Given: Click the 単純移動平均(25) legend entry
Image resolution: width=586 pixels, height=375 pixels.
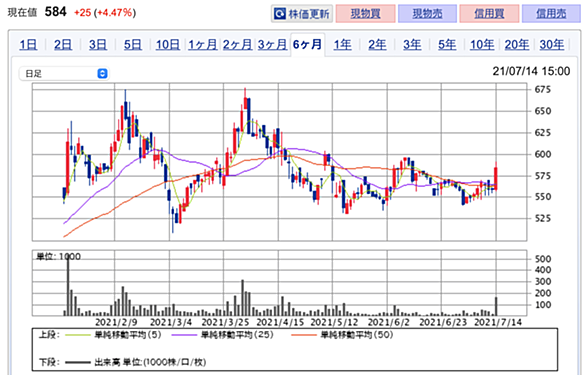Looking at the screenshot, I should click(237, 335).
